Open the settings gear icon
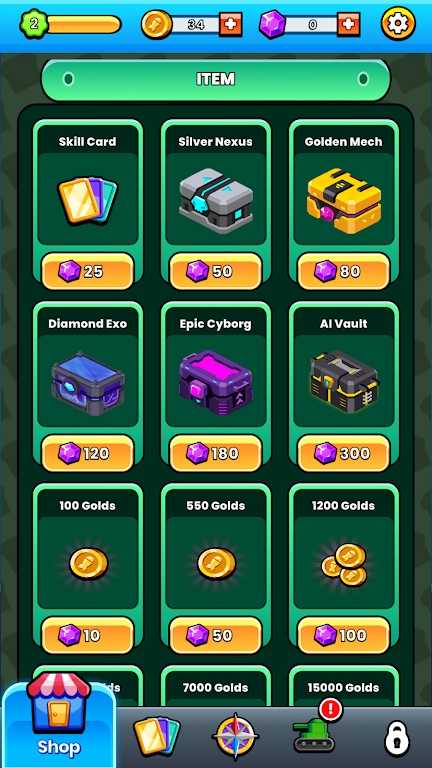The image size is (432, 768). 398,23
